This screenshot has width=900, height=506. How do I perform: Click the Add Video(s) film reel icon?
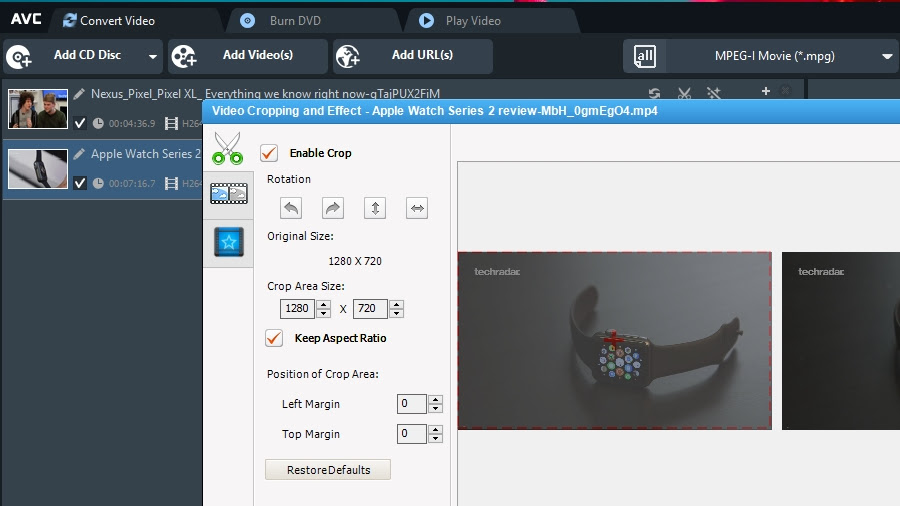click(184, 56)
